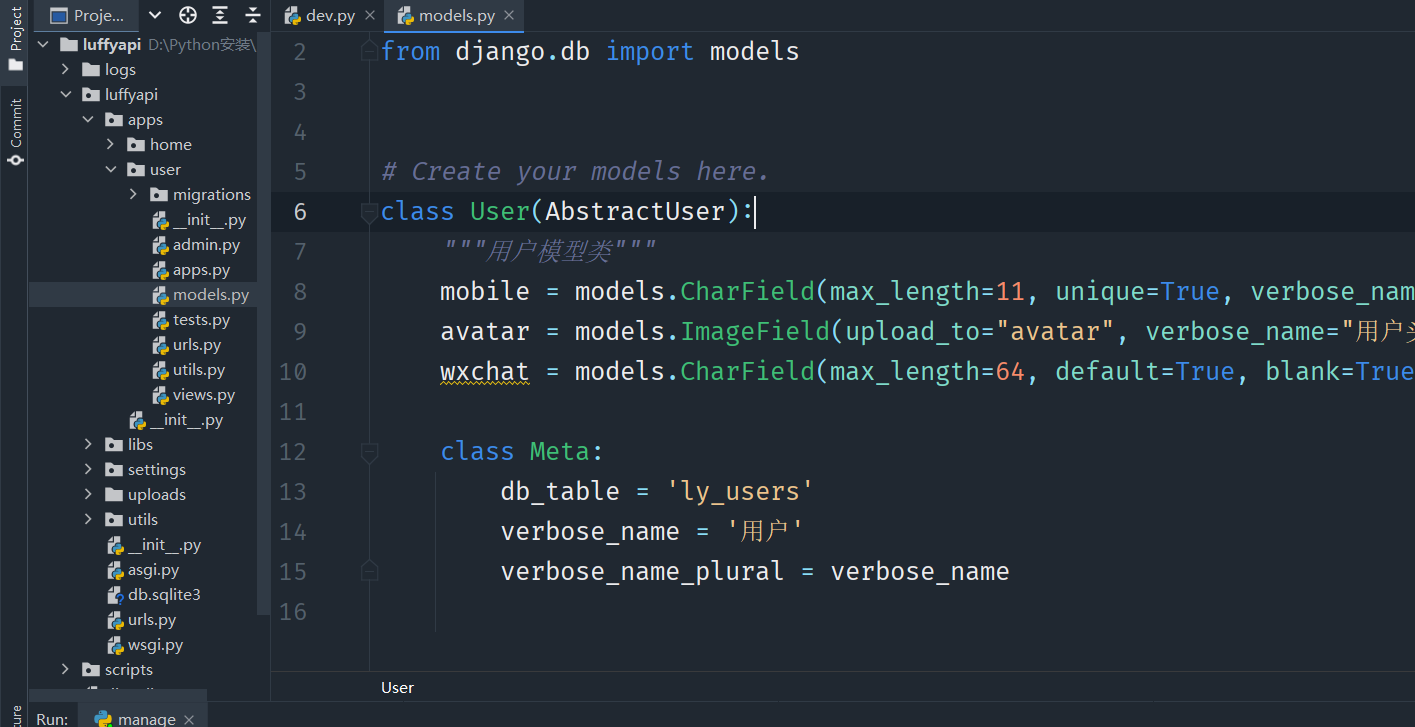Click the import fold marker at line 2

click(x=369, y=50)
